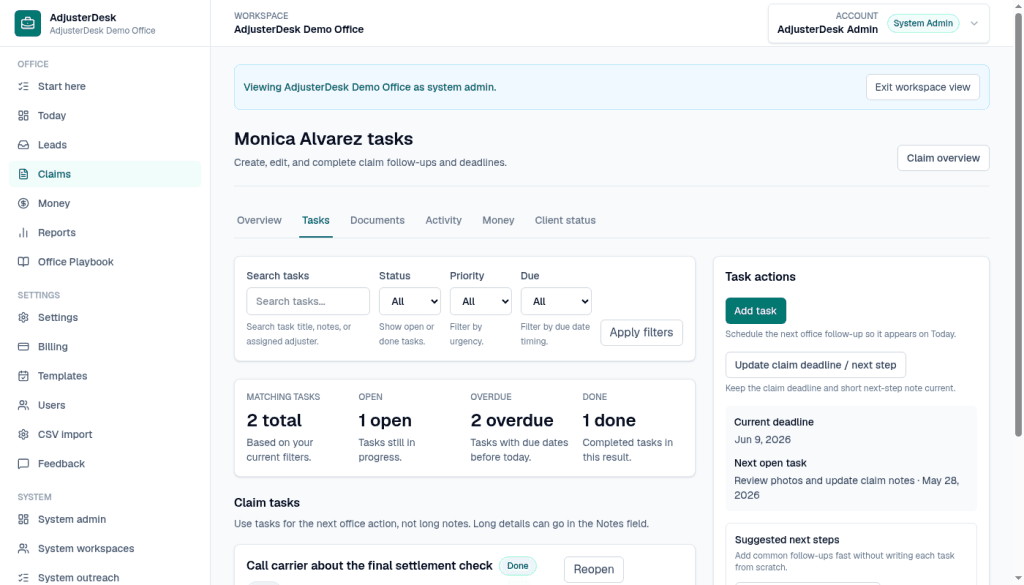
Task: Click the Settings gear icon
Action: (24, 317)
